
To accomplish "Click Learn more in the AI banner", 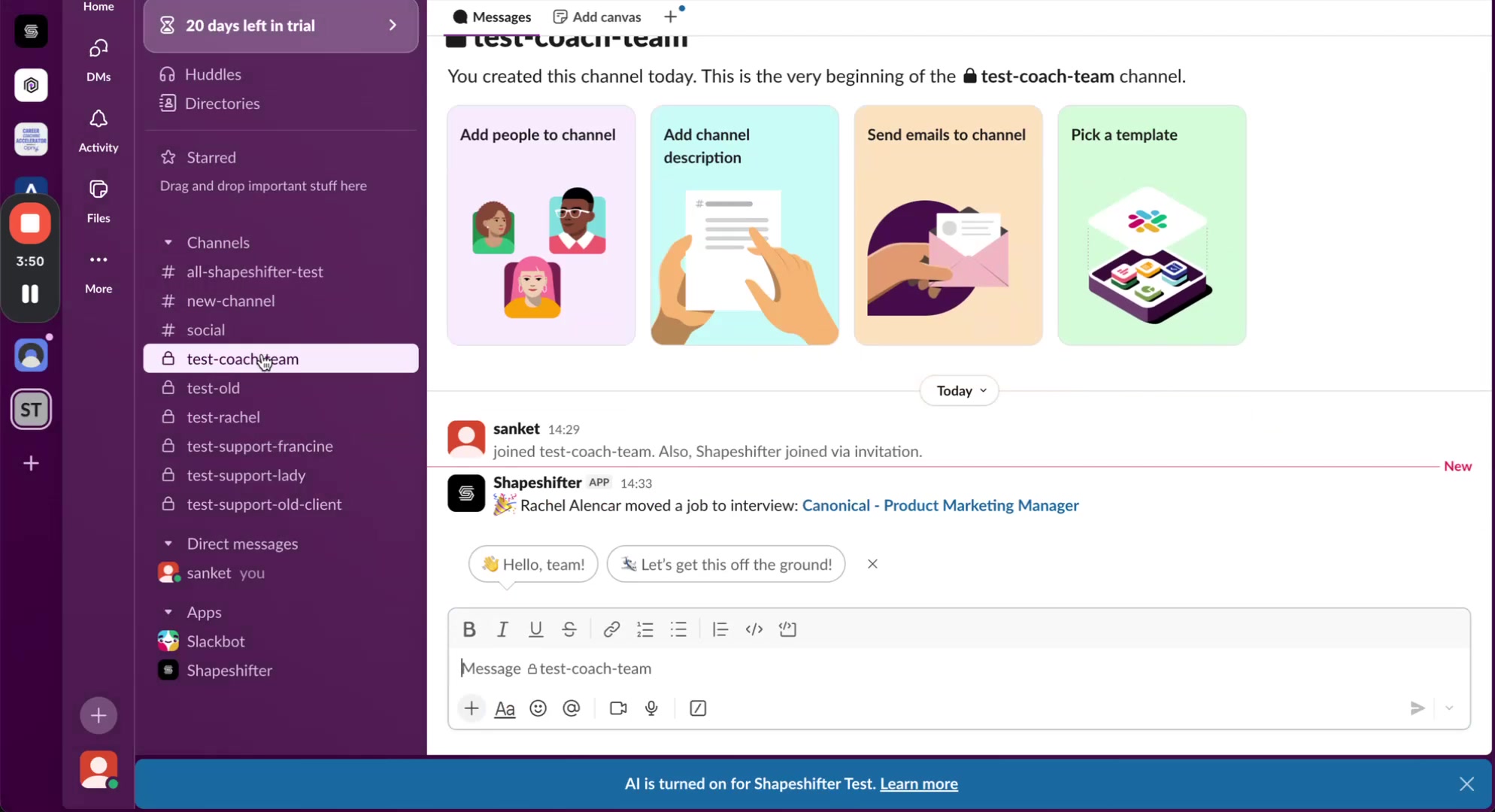I will [918, 783].
